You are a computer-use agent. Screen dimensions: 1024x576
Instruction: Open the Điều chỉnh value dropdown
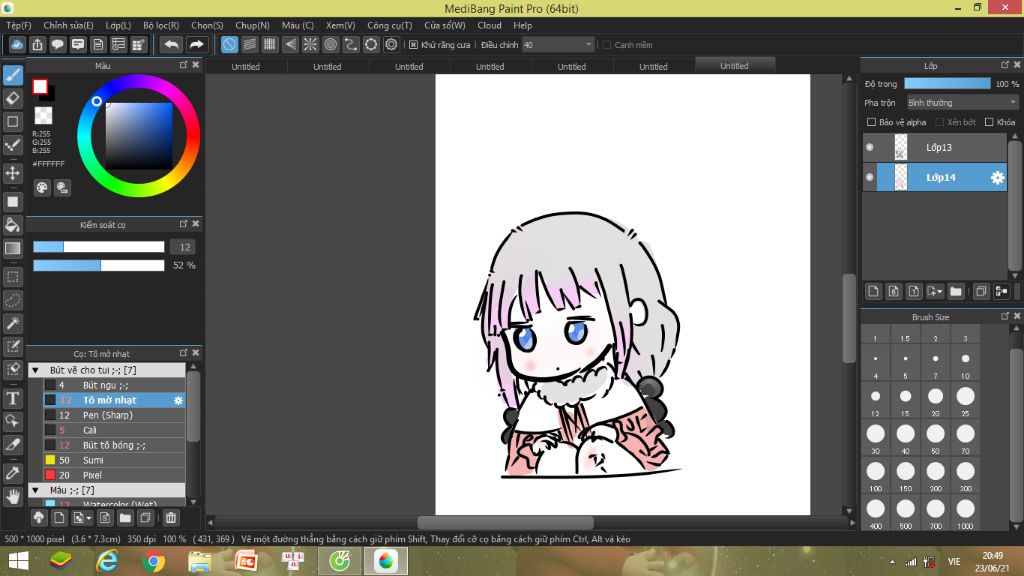pos(558,44)
